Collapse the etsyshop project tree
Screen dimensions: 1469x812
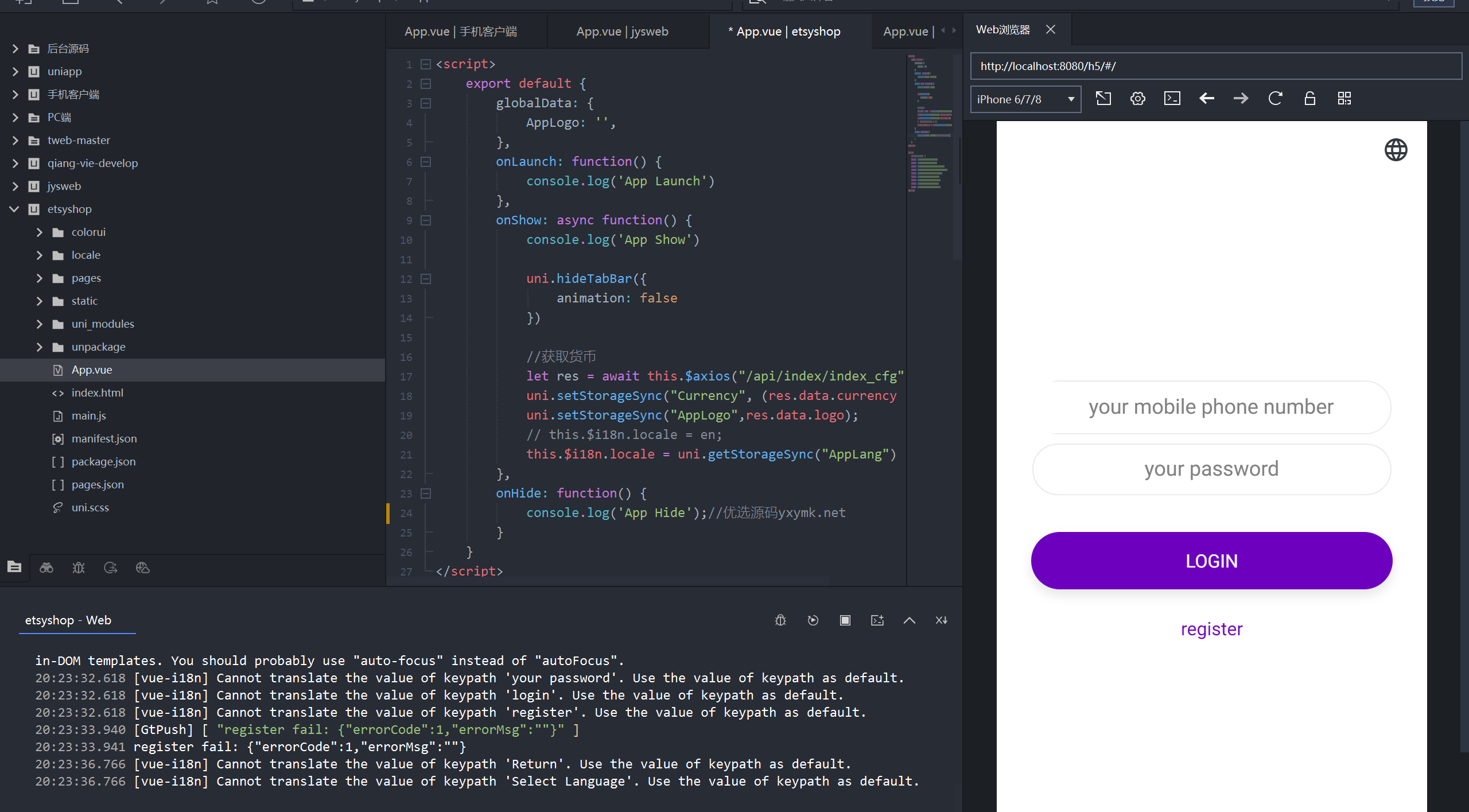pos(15,209)
